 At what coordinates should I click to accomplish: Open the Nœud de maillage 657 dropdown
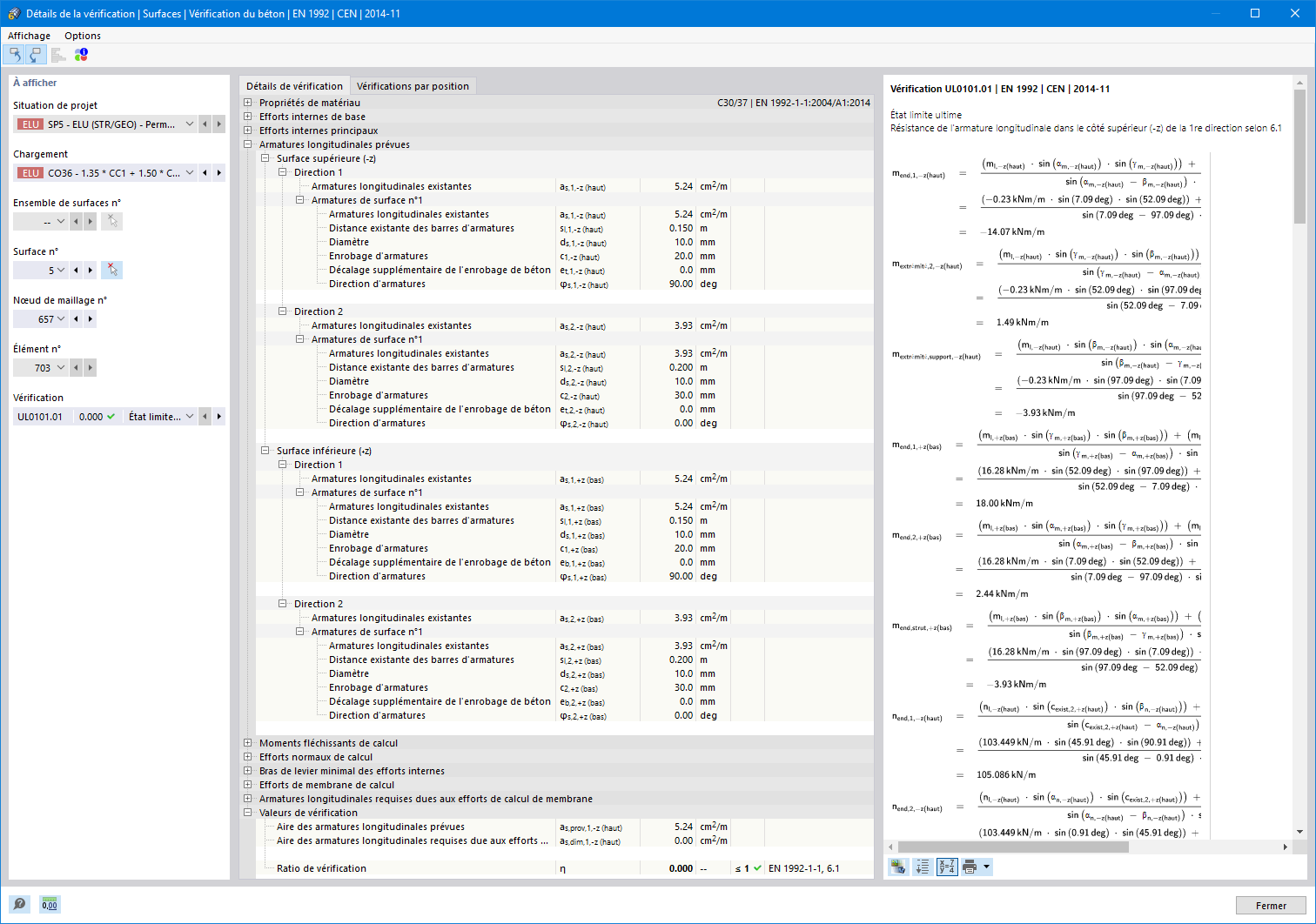pyautogui.click(x=61, y=319)
